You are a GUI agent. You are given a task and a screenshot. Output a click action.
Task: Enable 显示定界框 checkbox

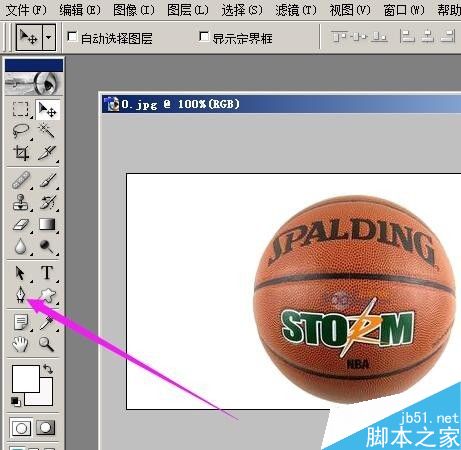[204, 36]
